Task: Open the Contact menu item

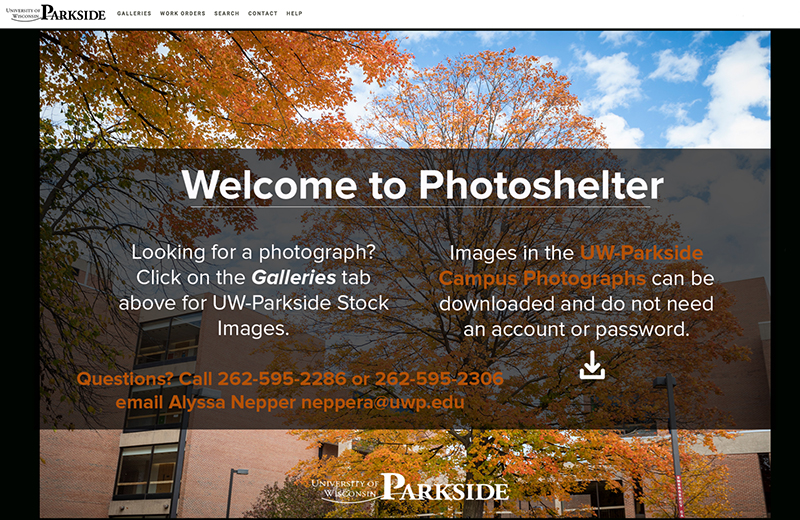Action: point(263,13)
